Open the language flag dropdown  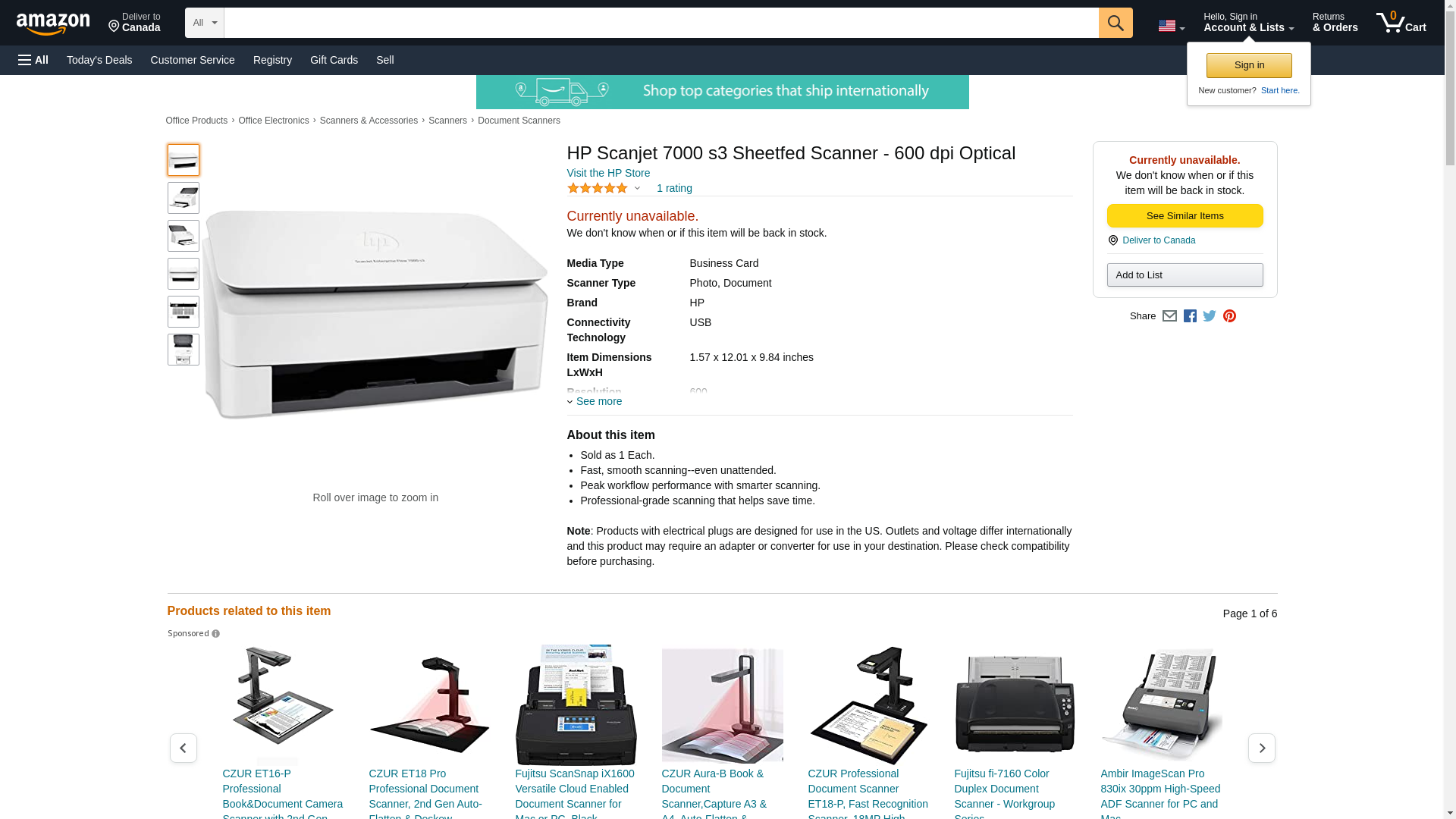1172,26
